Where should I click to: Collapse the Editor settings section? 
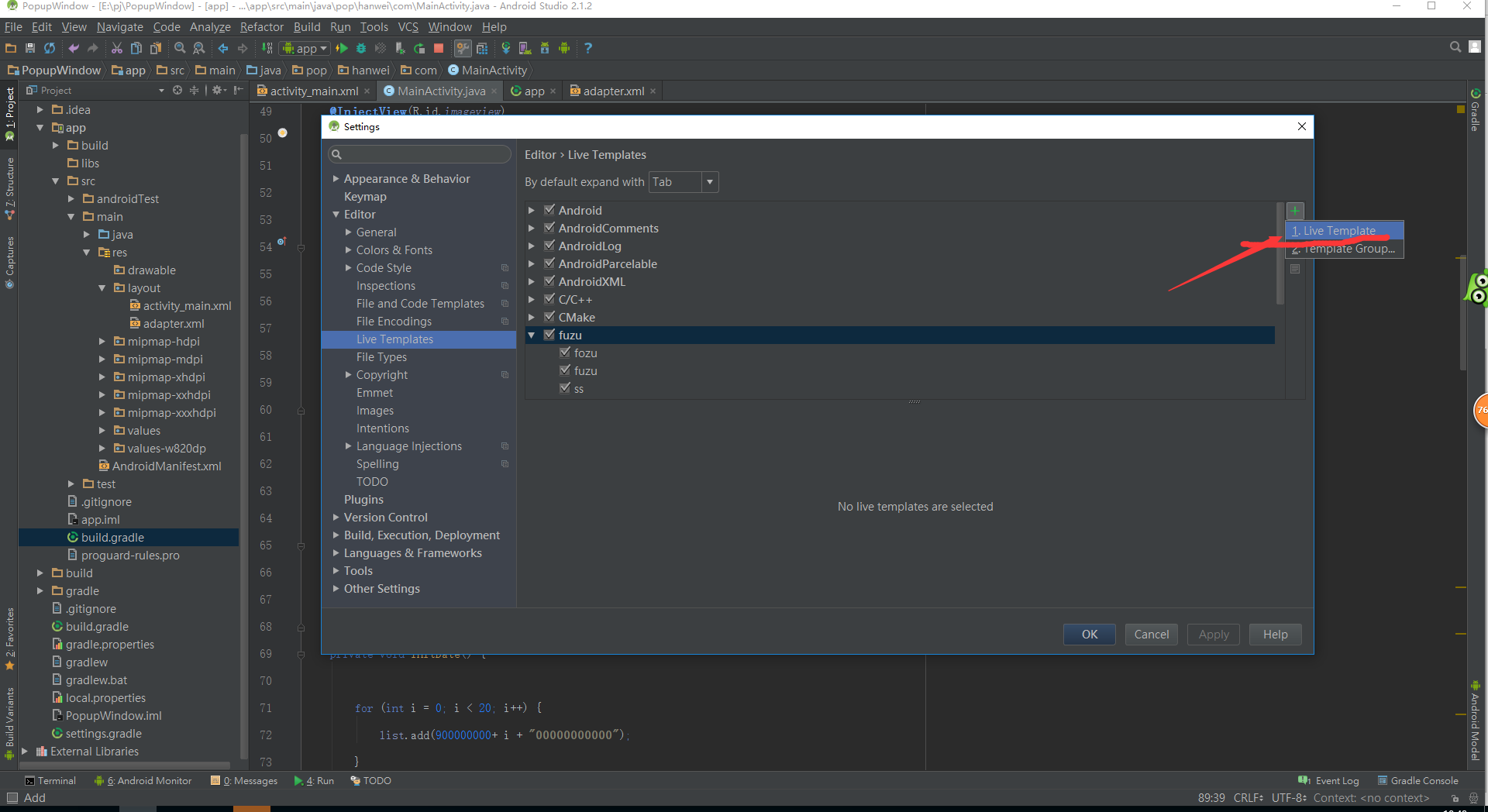point(336,215)
